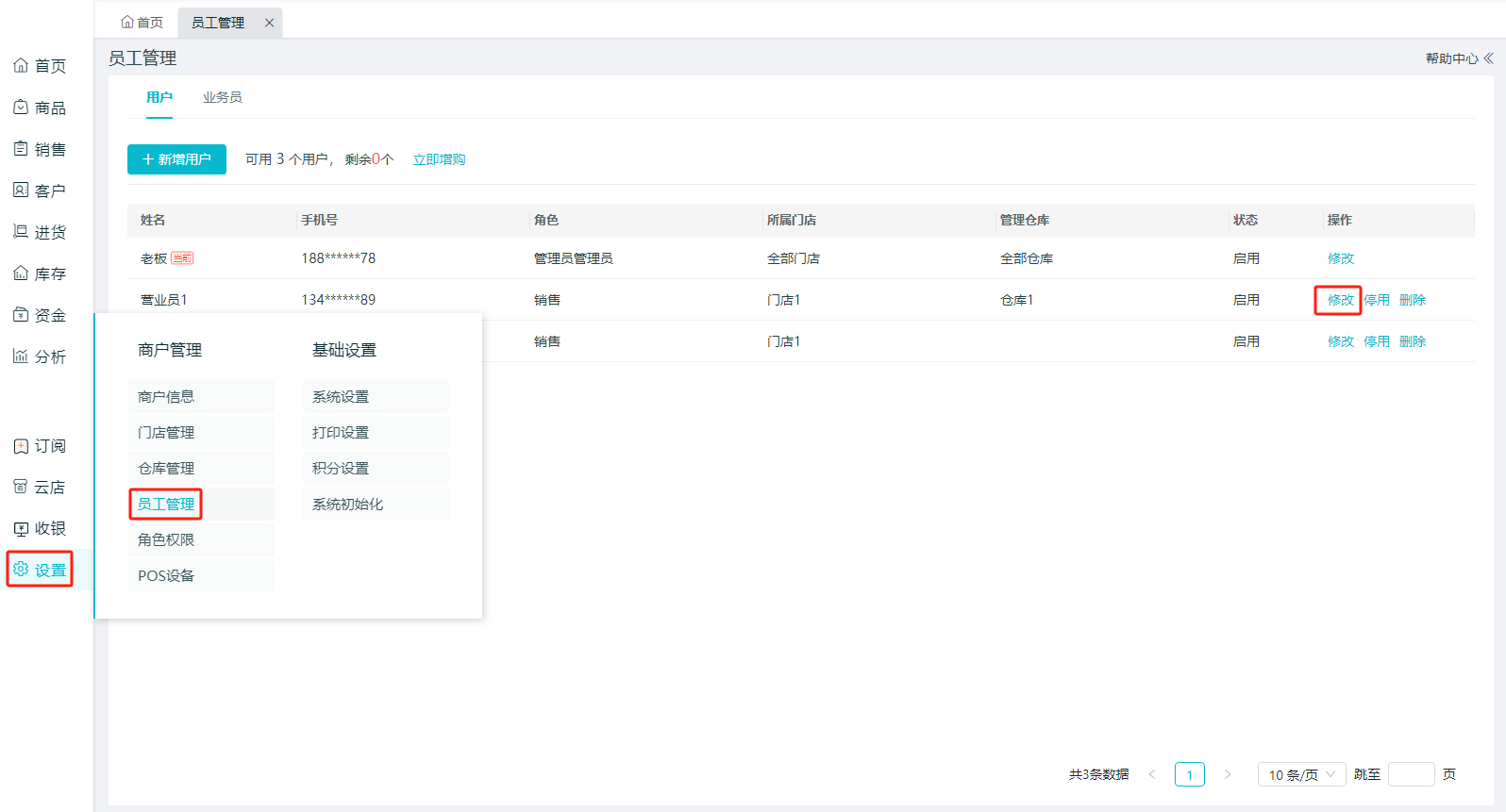Click 修改 for 营业员1 row
The height and width of the screenshot is (812, 1506).
click(1341, 300)
